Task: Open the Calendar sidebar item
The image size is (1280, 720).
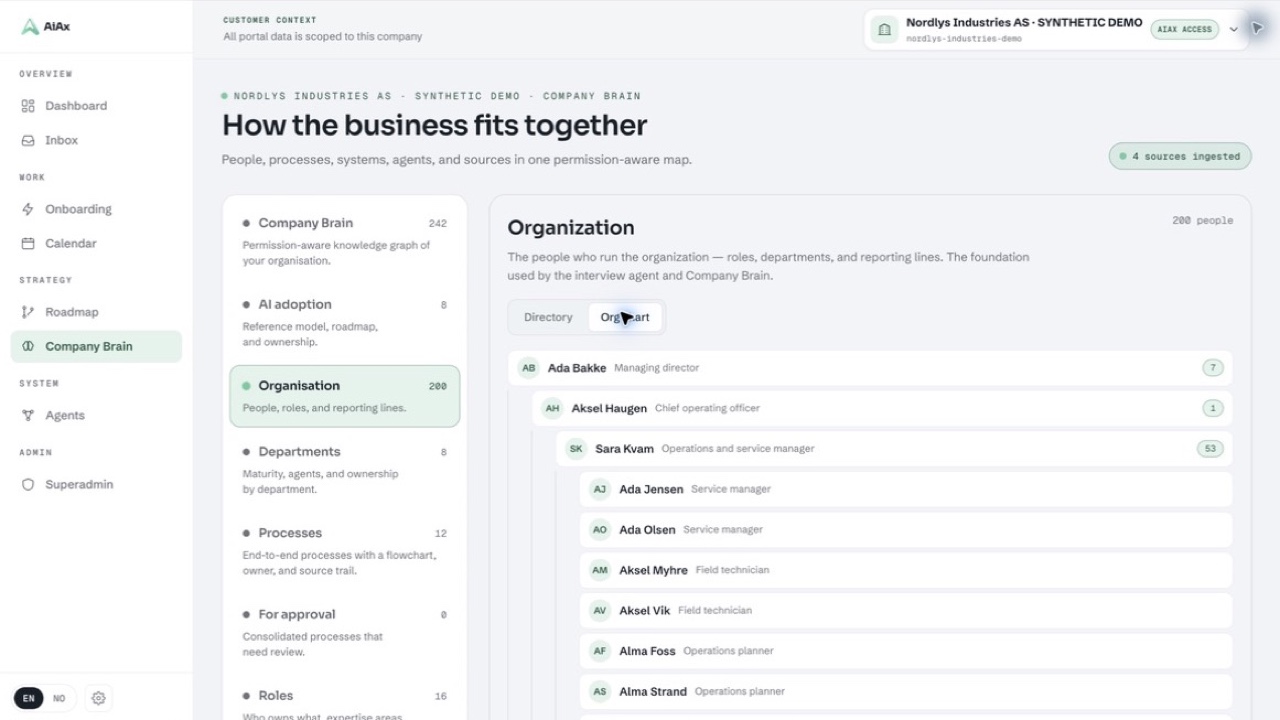Action: [x=96, y=244]
